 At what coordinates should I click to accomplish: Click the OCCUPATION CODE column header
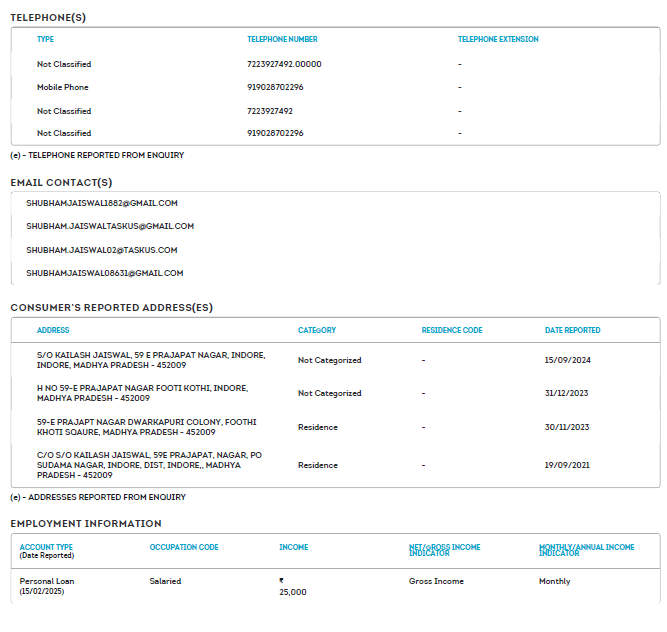pyautogui.click(x=184, y=547)
